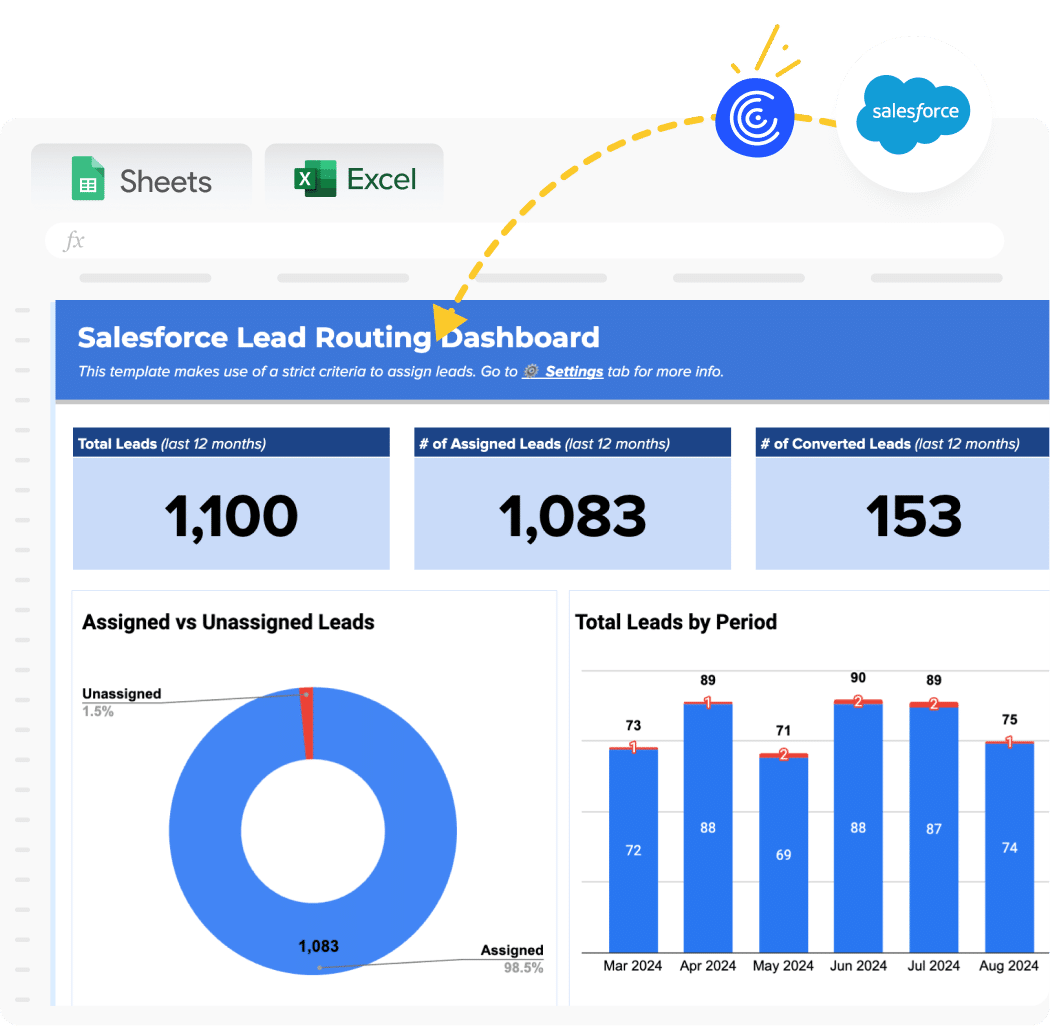Click the Google Sheets icon
The width and height of the screenshot is (1050, 1026).
pos(88,178)
